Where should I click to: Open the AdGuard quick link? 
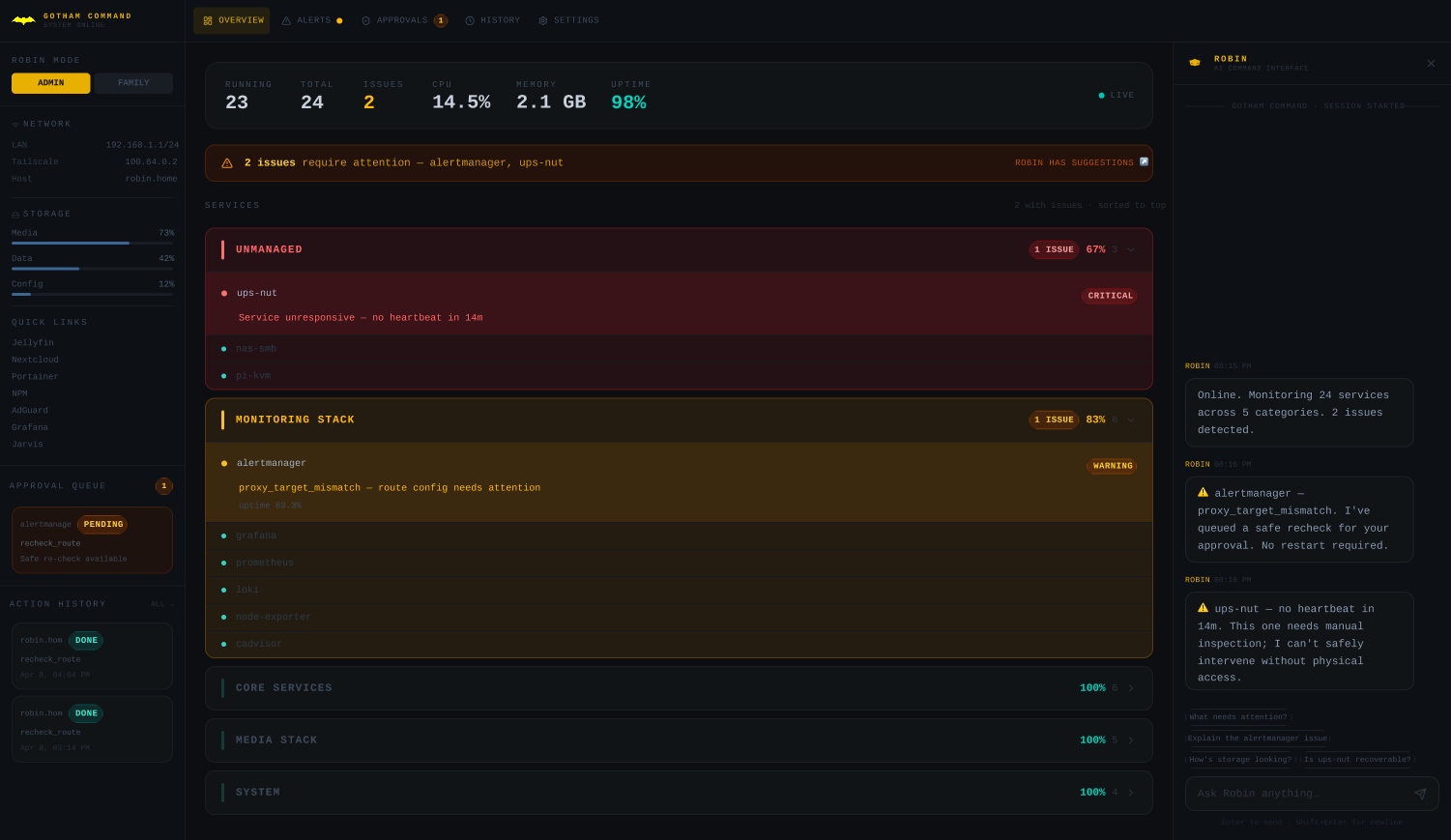tap(30, 411)
